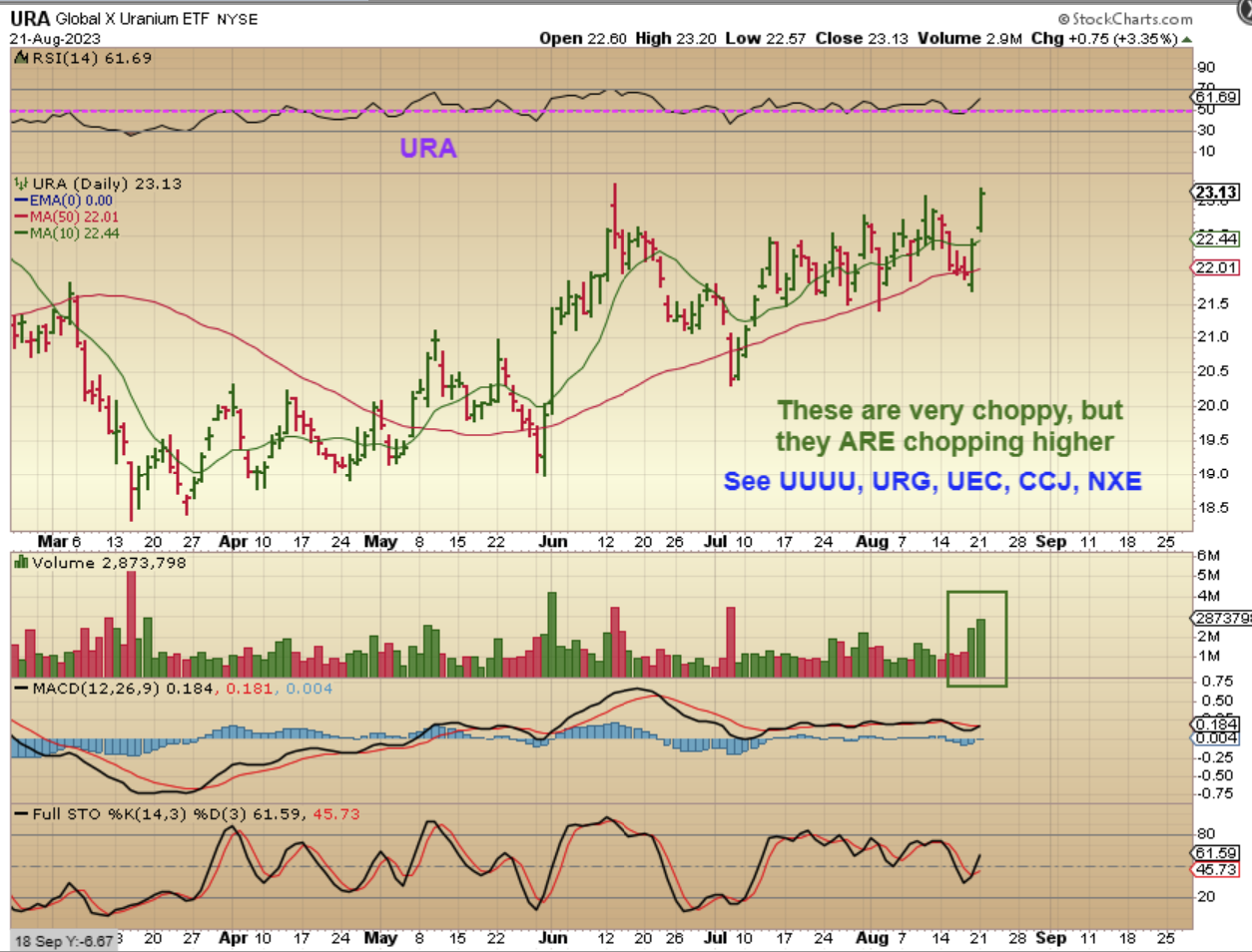Click the High 23.20 value
This screenshot has height=952, width=1252.
pyautogui.click(x=676, y=38)
